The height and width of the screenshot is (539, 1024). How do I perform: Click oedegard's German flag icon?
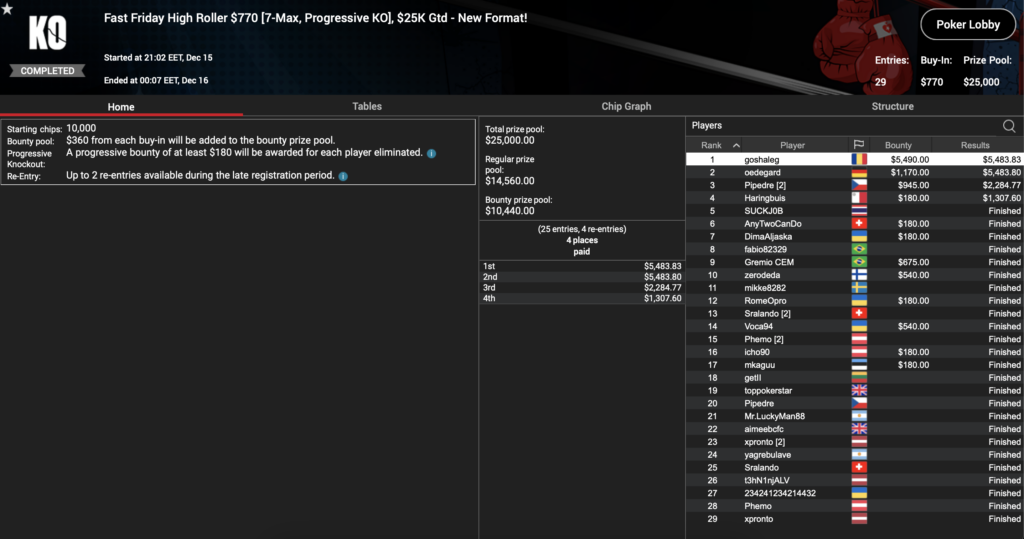[858, 172]
